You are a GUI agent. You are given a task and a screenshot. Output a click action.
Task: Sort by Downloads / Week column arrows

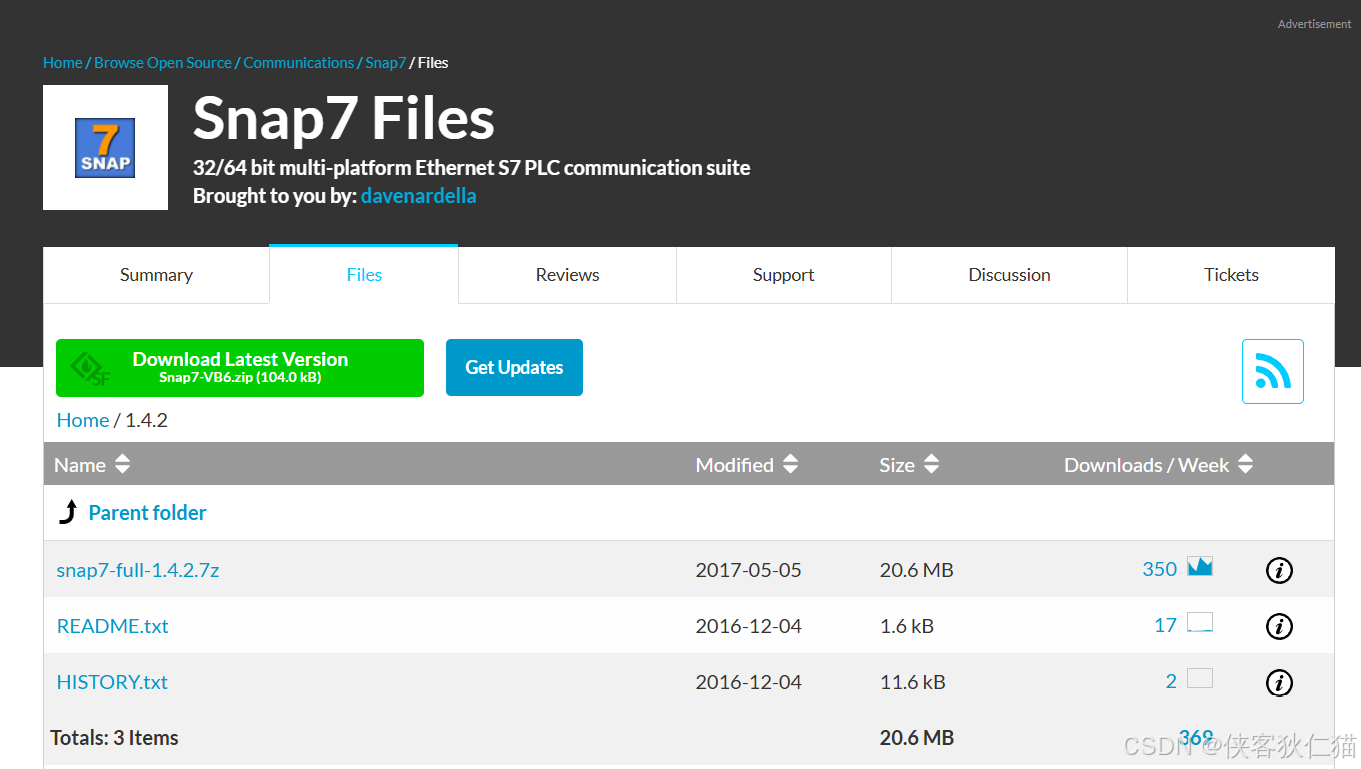point(1245,464)
